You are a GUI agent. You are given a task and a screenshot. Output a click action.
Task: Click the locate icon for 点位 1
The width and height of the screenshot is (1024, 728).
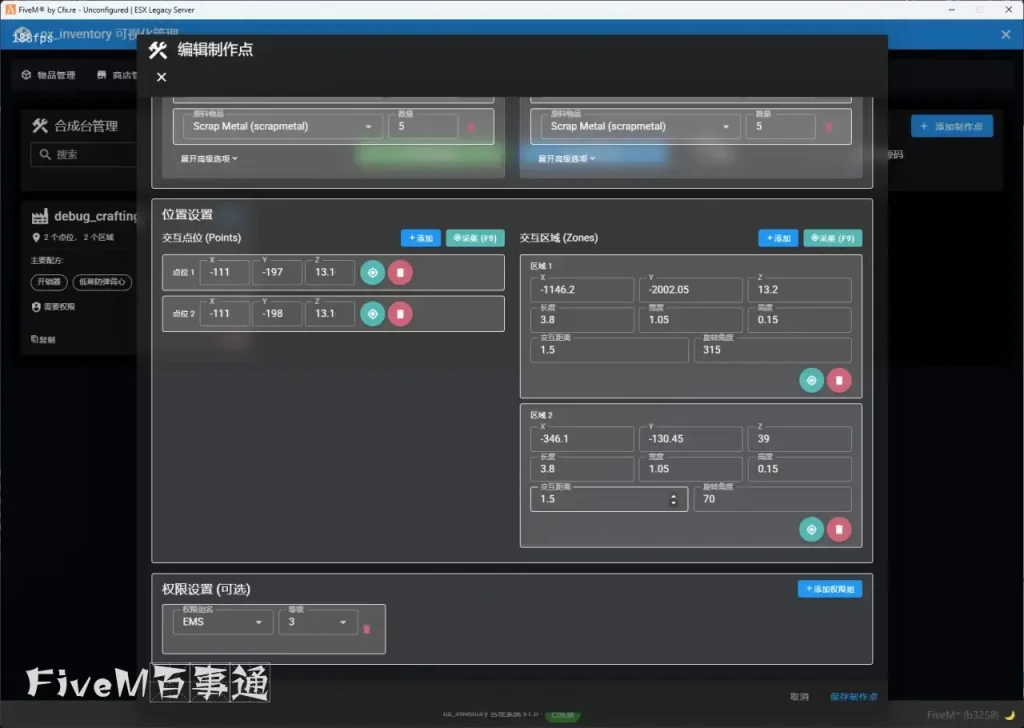pyautogui.click(x=372, y=273)
